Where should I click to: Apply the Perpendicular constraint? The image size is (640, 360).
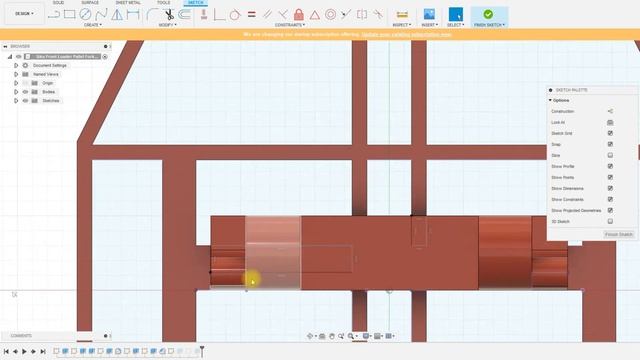pos(283,15)
